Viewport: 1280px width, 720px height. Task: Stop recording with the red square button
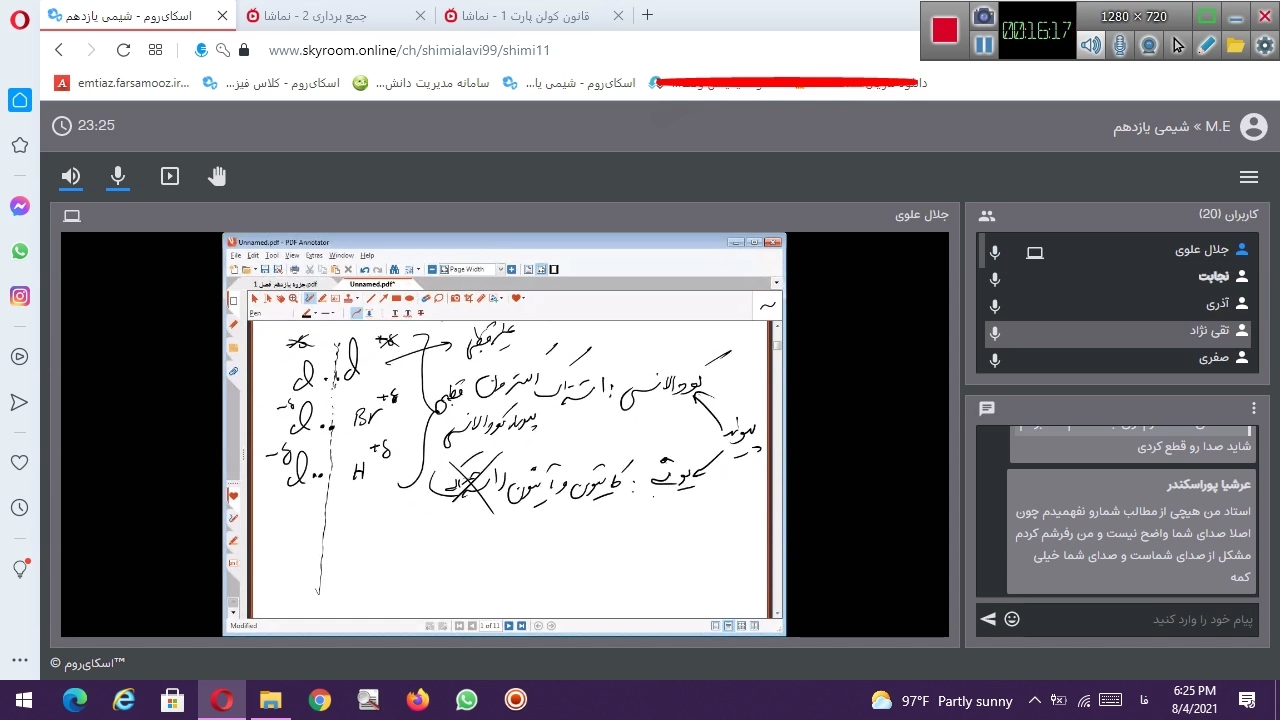pos(945,30)
